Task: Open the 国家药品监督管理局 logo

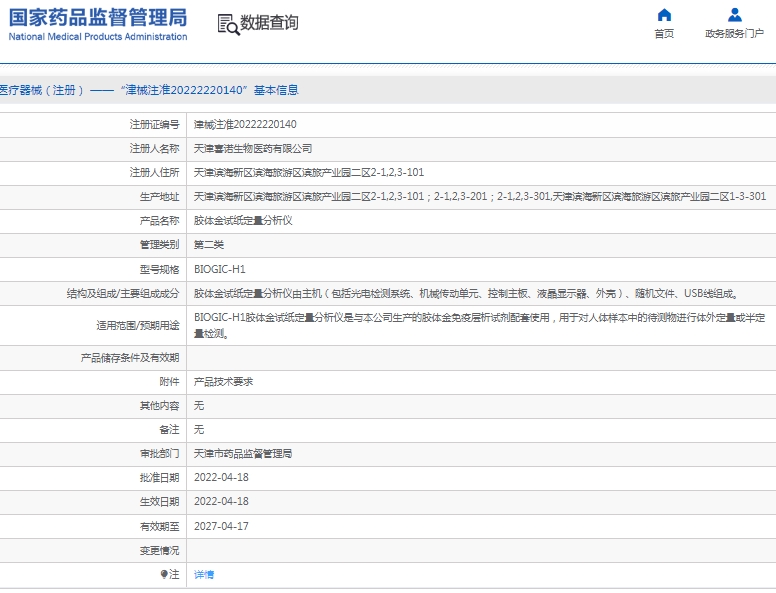Action: [98, 24]
